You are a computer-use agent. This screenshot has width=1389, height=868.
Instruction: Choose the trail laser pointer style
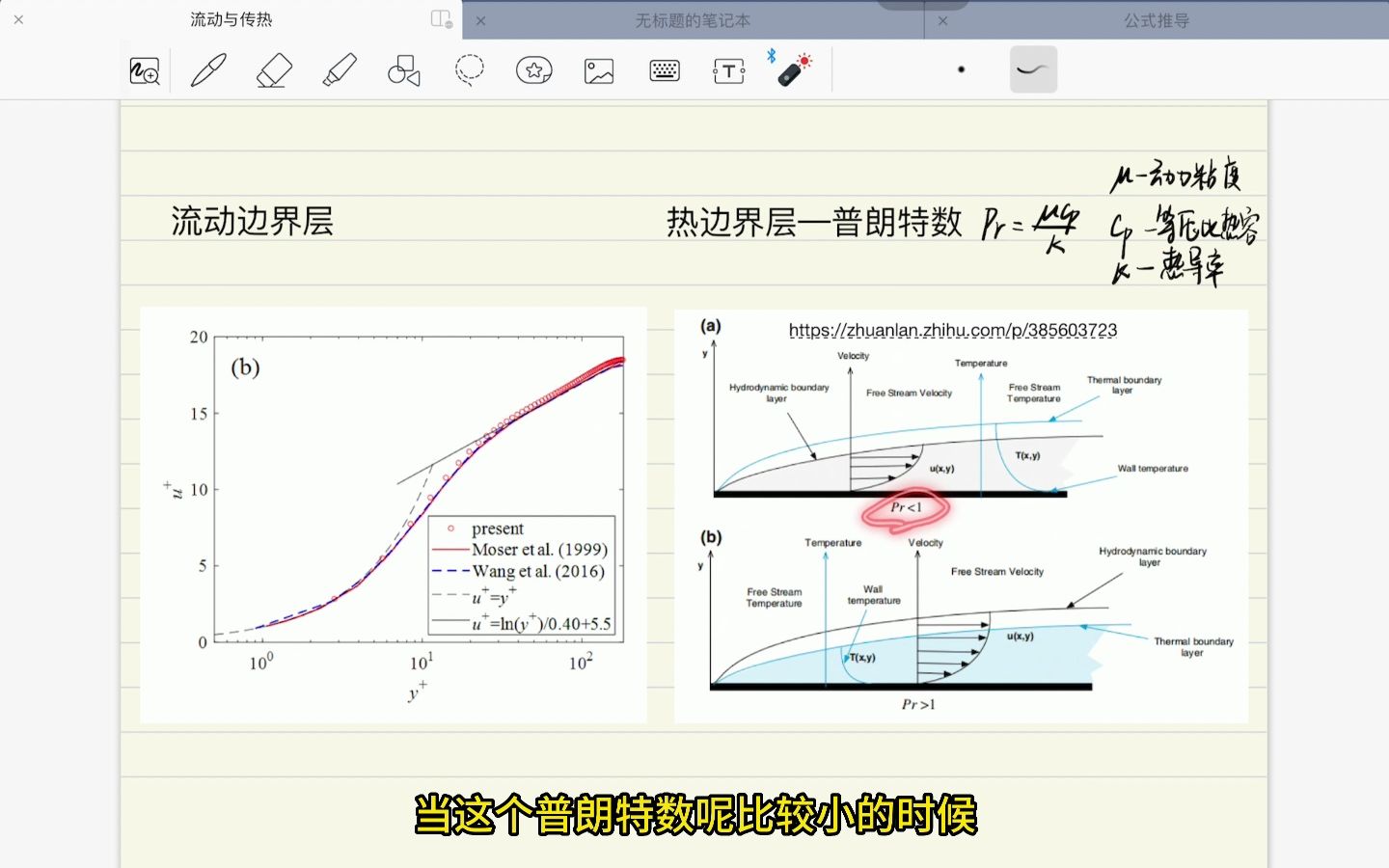1033,69
